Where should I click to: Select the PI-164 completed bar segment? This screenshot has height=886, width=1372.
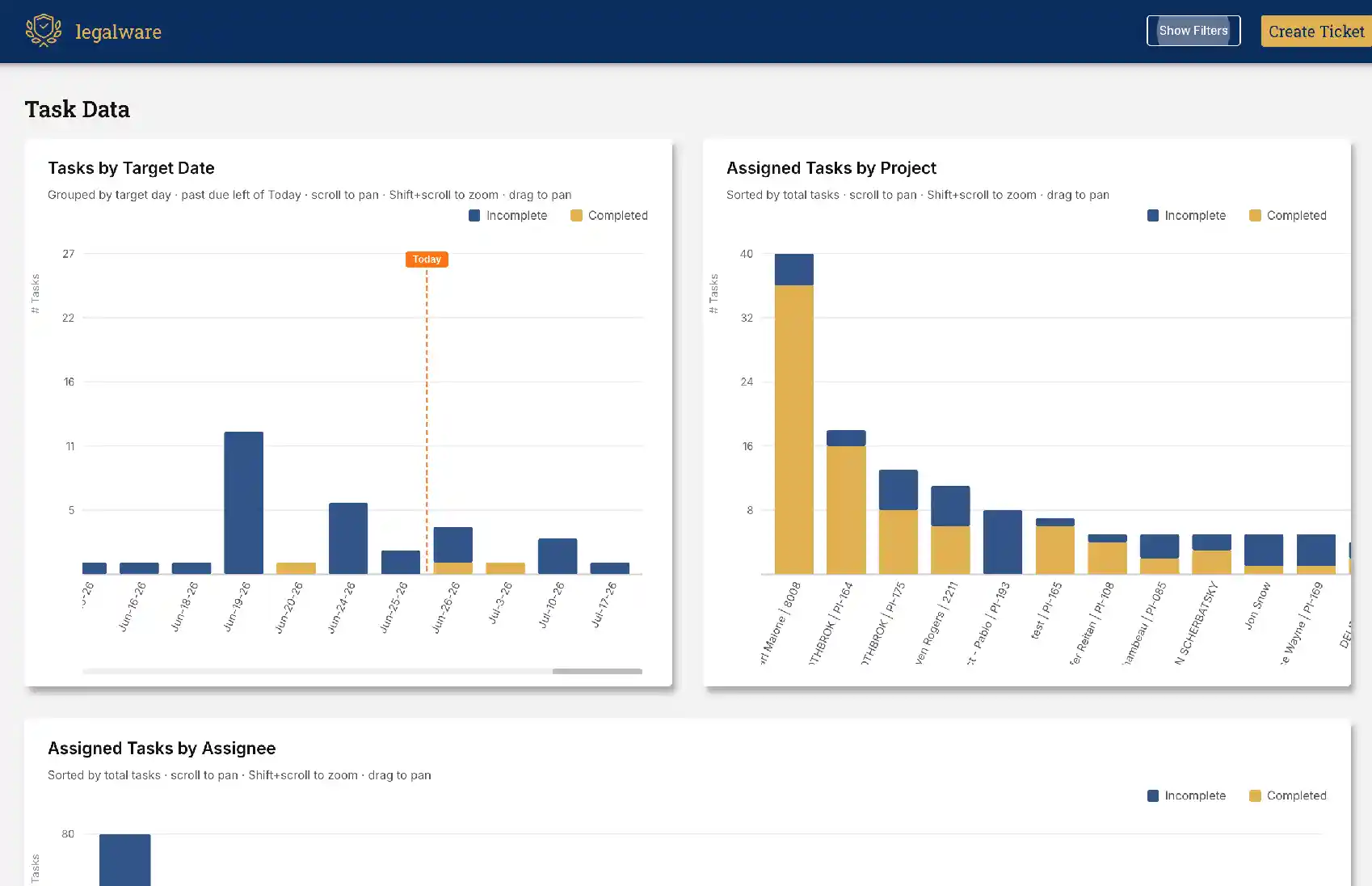[846, 510]
